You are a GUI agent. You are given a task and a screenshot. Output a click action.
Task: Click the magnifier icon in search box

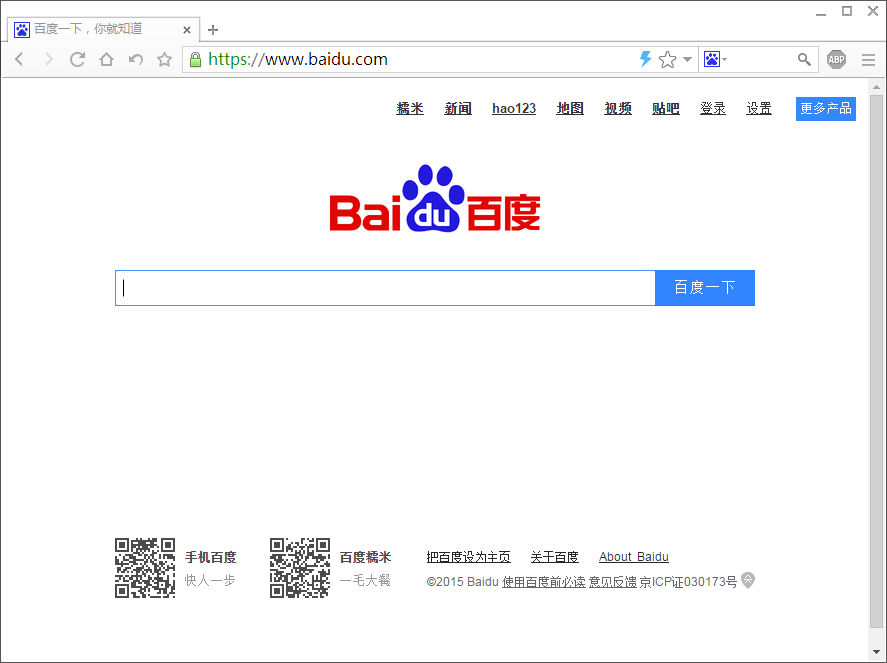click(804, 60)
